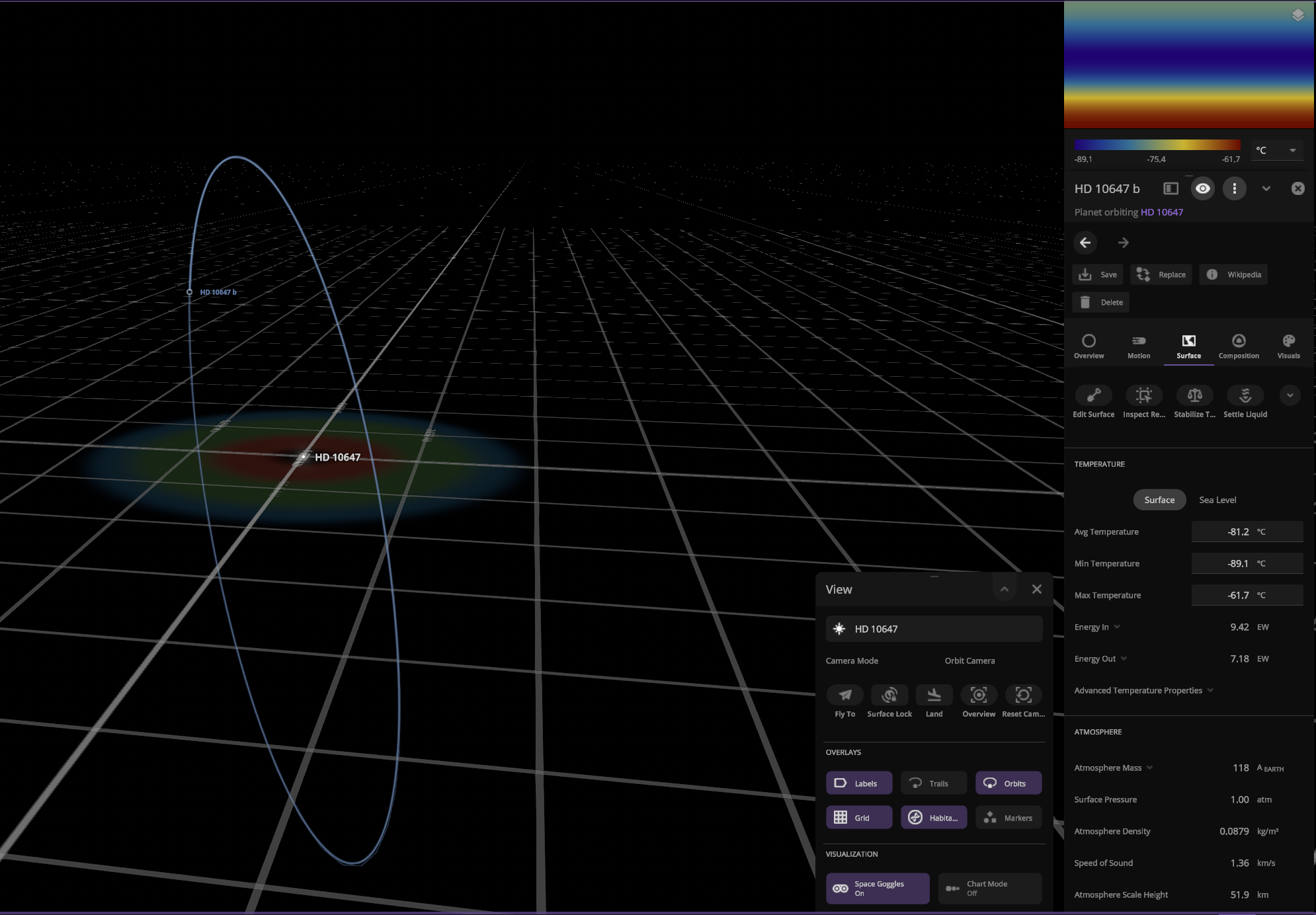Image resolution: width=1316 pixels, height=915 pixels.
Task: Open the three-dot options menu
Action: [1234, 189]
